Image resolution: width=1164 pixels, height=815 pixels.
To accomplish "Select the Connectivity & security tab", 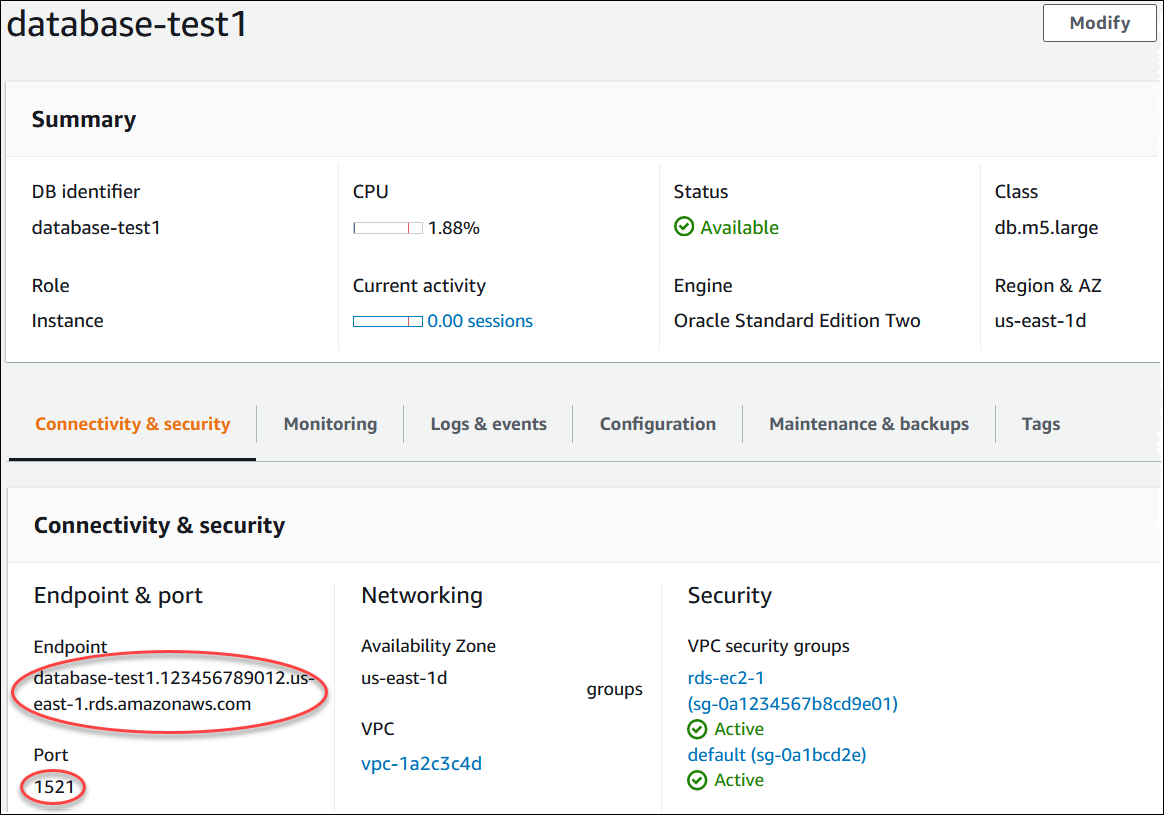I will (132, 424).
